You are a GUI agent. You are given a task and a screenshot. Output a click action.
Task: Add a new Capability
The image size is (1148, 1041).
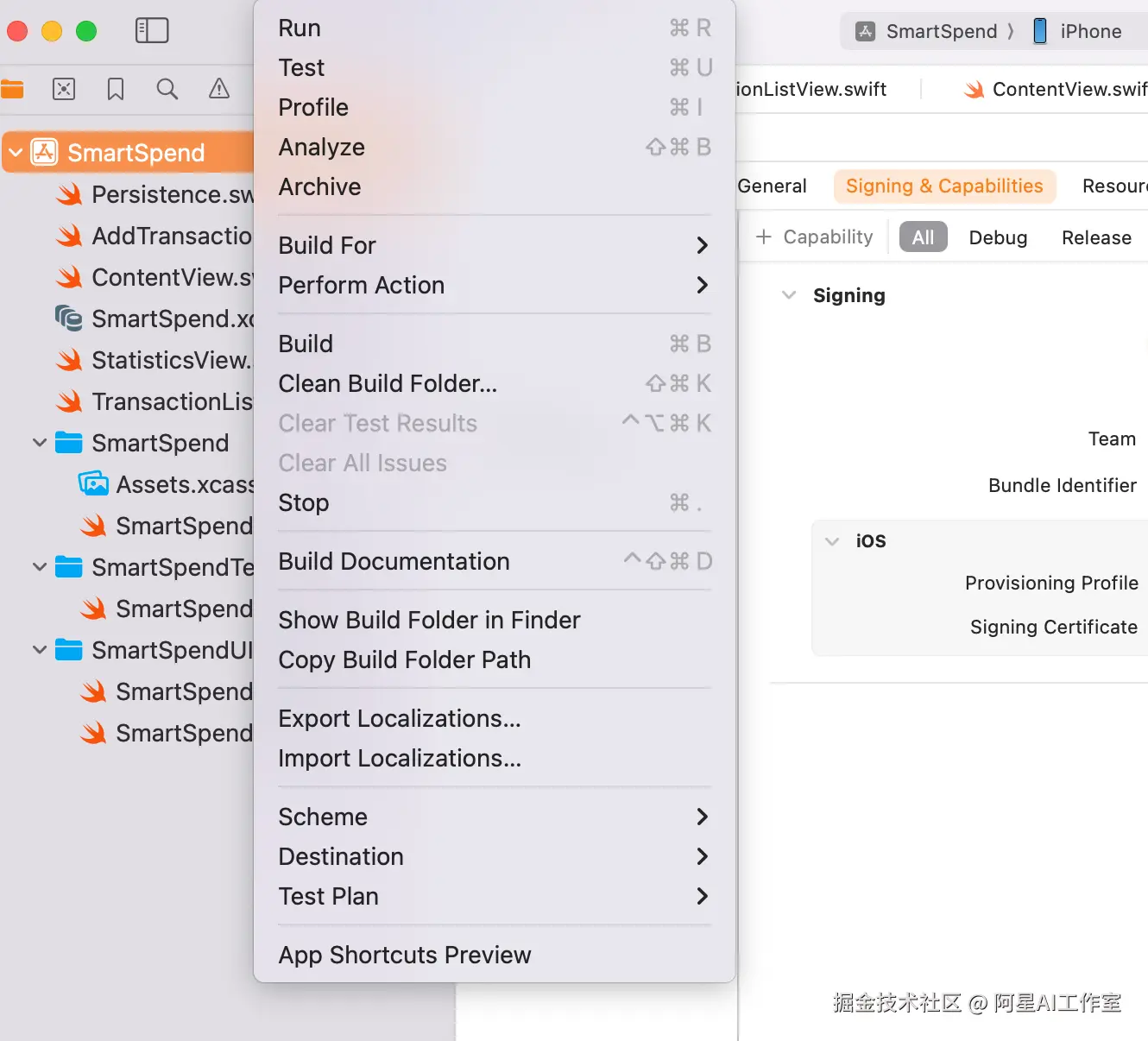click(x=815, y=237)
